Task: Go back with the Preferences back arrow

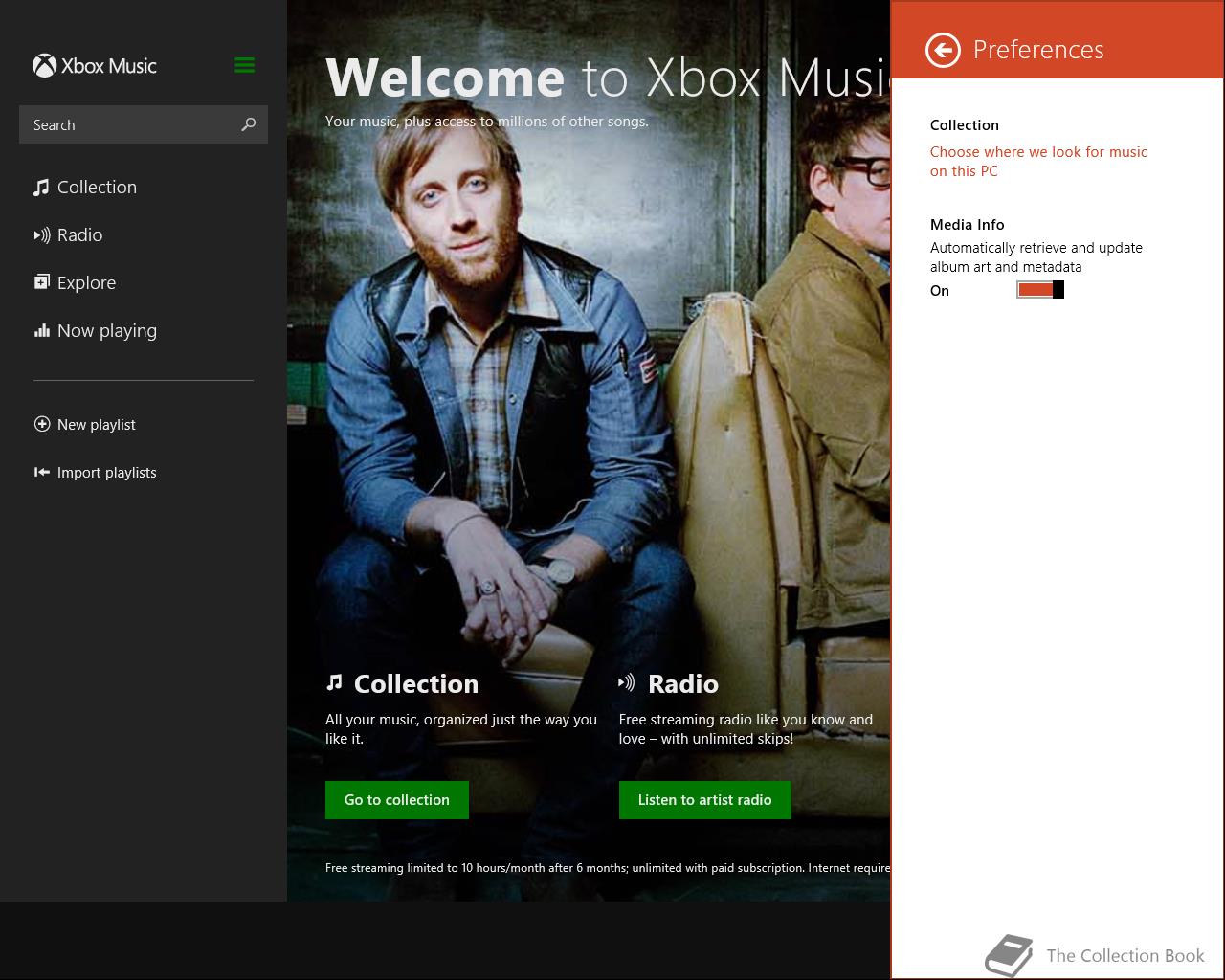Action: point(943,50)
